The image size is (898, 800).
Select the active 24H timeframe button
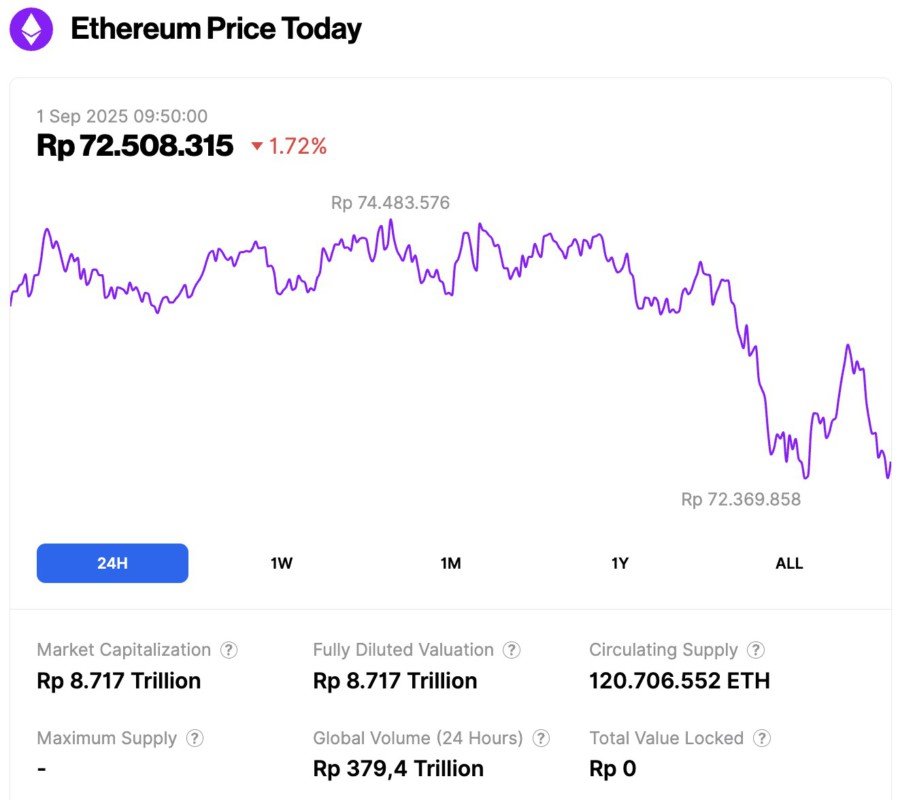(112, 563)
